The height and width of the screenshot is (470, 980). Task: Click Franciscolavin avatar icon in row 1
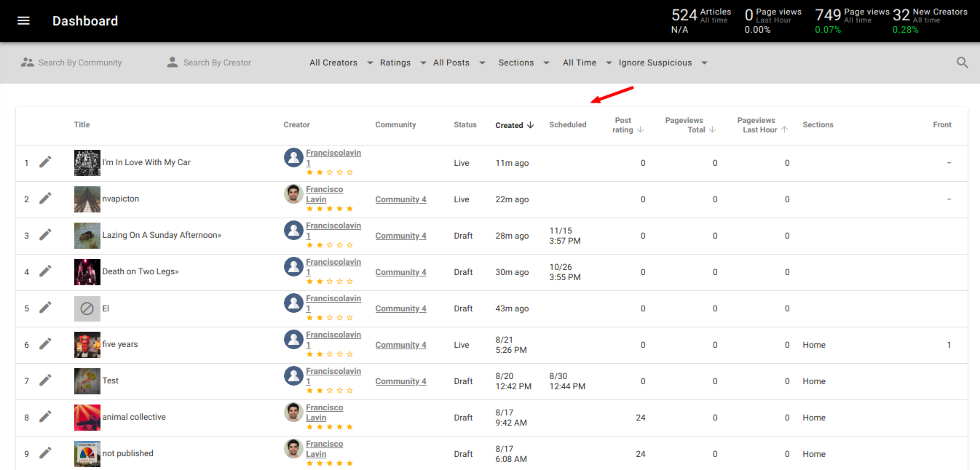tap(294, 158)
